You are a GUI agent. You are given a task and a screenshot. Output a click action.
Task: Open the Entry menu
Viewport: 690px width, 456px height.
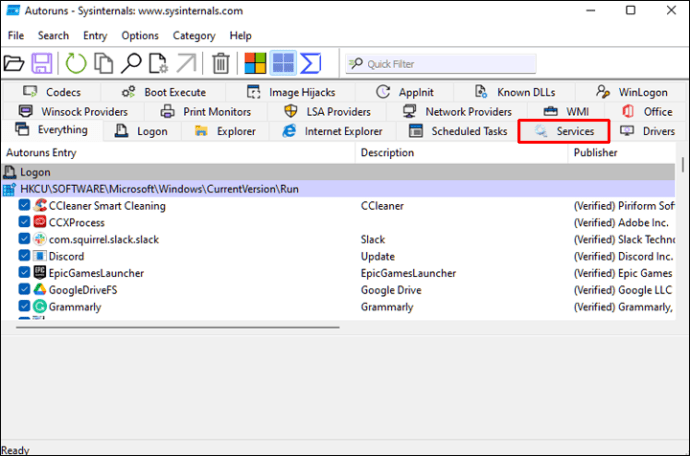point(95,35)
